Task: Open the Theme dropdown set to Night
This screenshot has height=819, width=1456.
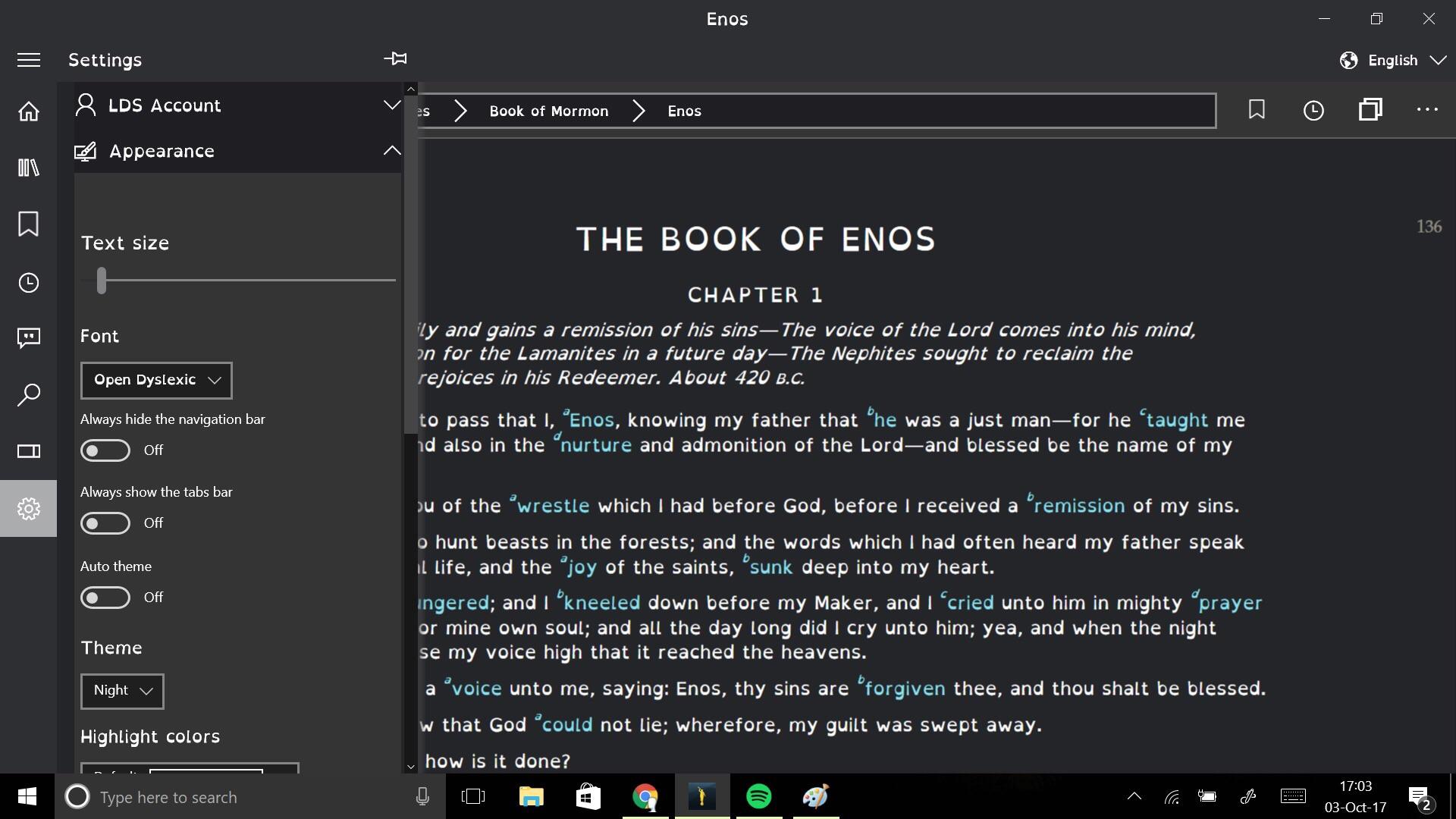Action: [x=121, y=691]
